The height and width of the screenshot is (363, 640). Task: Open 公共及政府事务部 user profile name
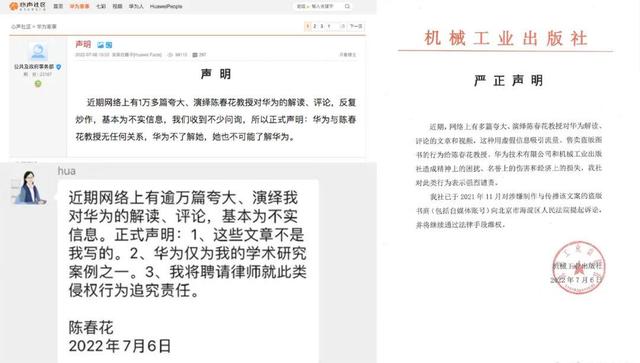(34, 67)
